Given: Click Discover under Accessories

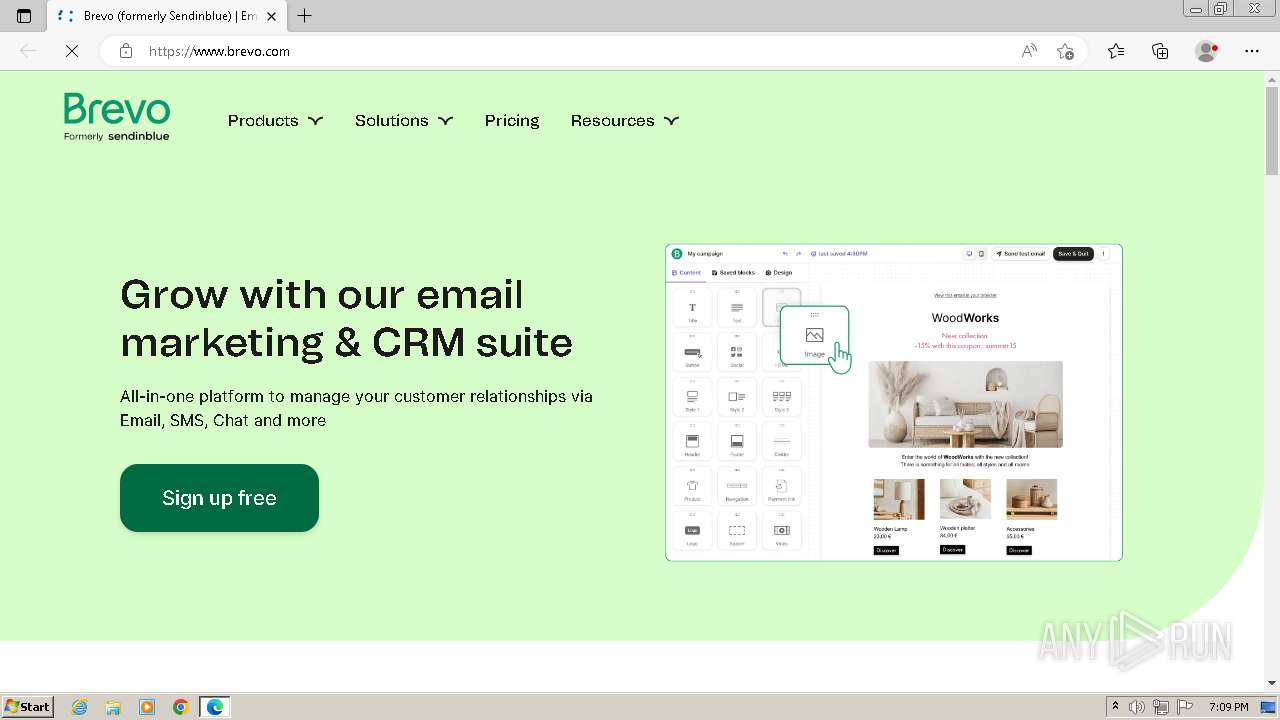Looking at the screenshot, I should tap(1019, 550).
